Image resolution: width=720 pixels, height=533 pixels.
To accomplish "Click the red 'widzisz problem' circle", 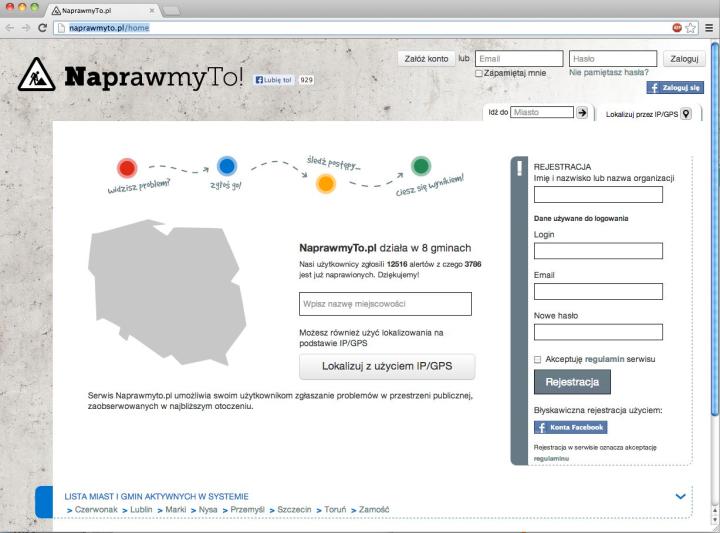I will point(126,168).
